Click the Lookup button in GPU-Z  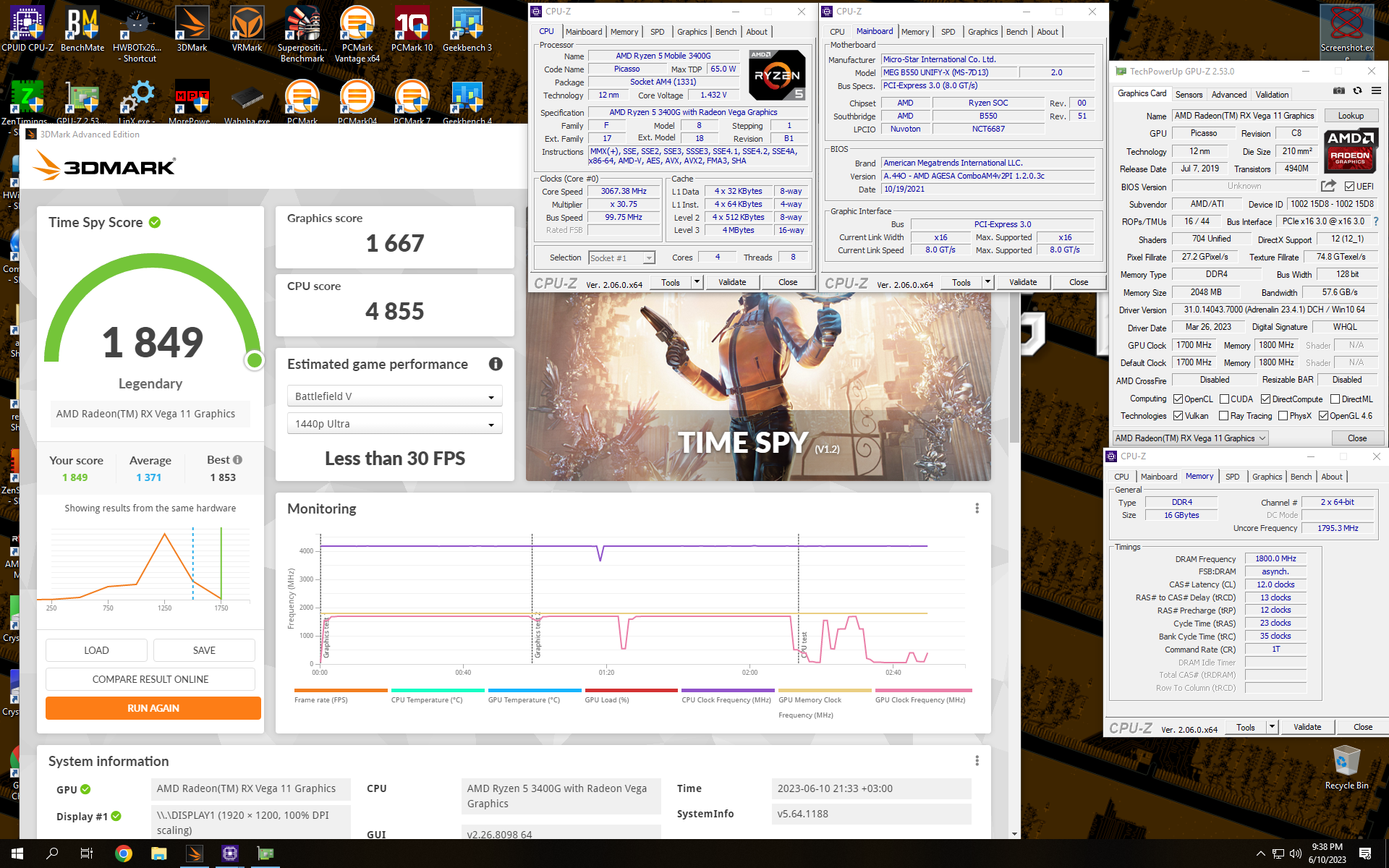[x=1351, y=116]
